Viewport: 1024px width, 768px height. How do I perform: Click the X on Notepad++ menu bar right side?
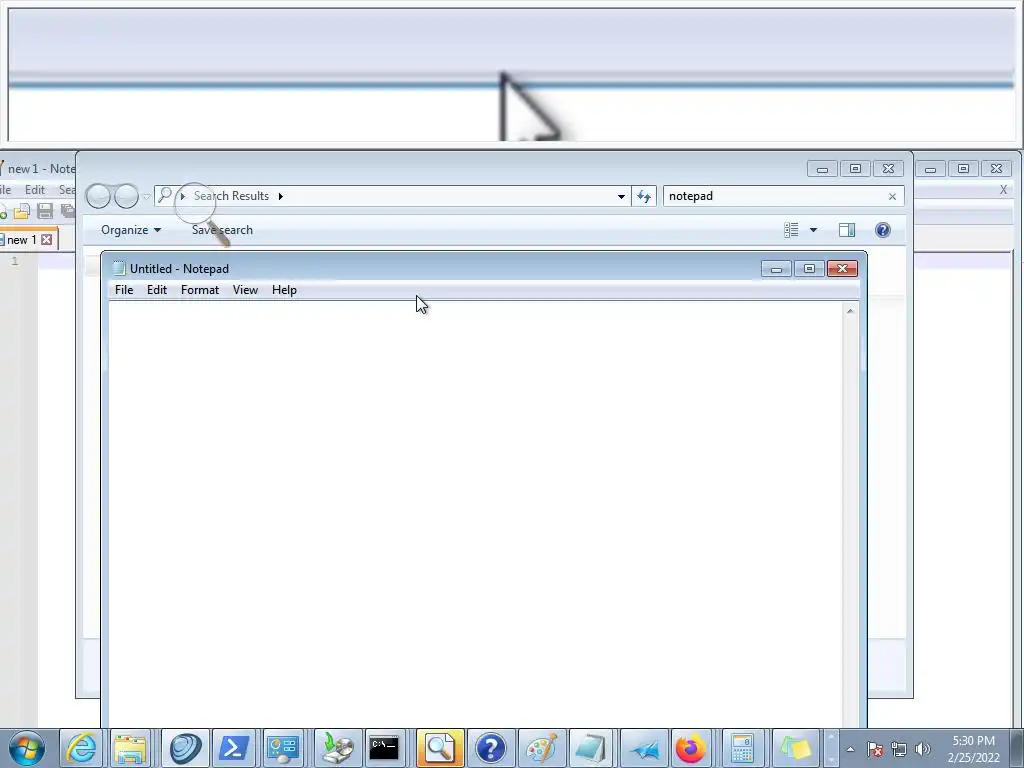pos(1004,189)
